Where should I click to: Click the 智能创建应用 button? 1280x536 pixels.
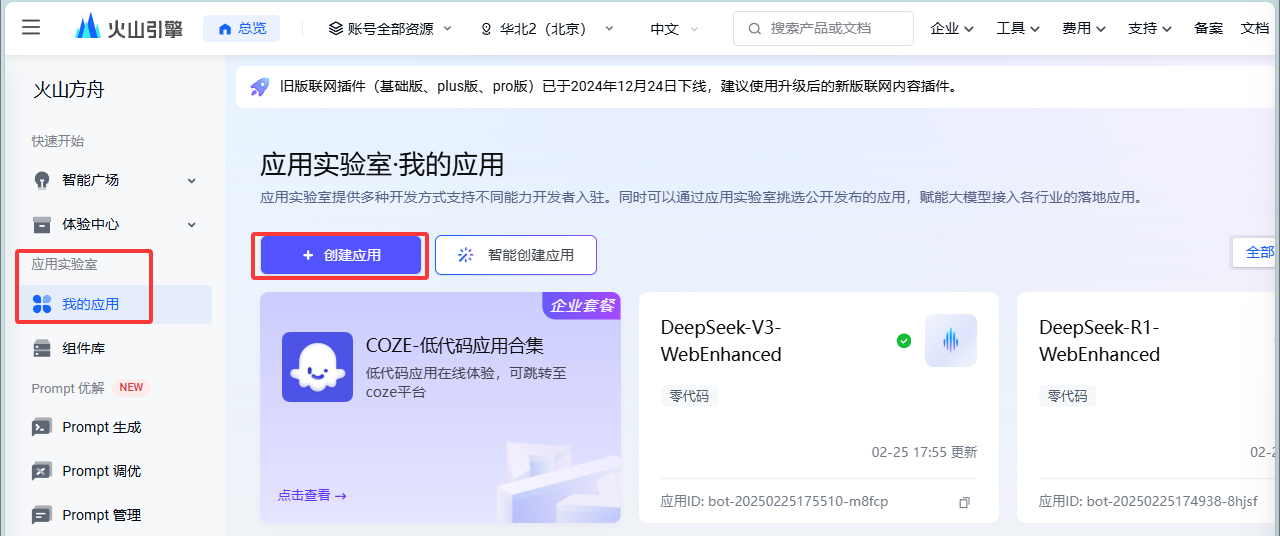[x=516, y=255]
